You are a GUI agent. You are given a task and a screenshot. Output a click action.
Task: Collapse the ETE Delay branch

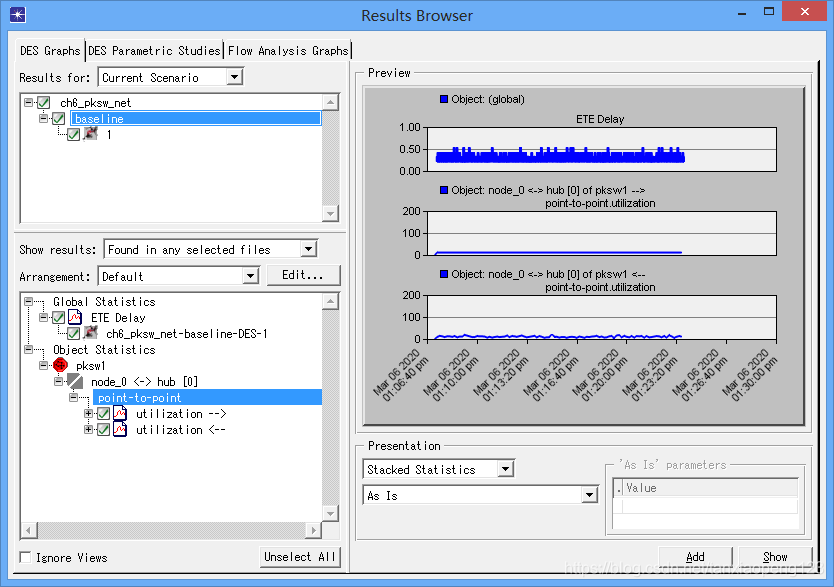pyautogui.click(x=44, y=317)
